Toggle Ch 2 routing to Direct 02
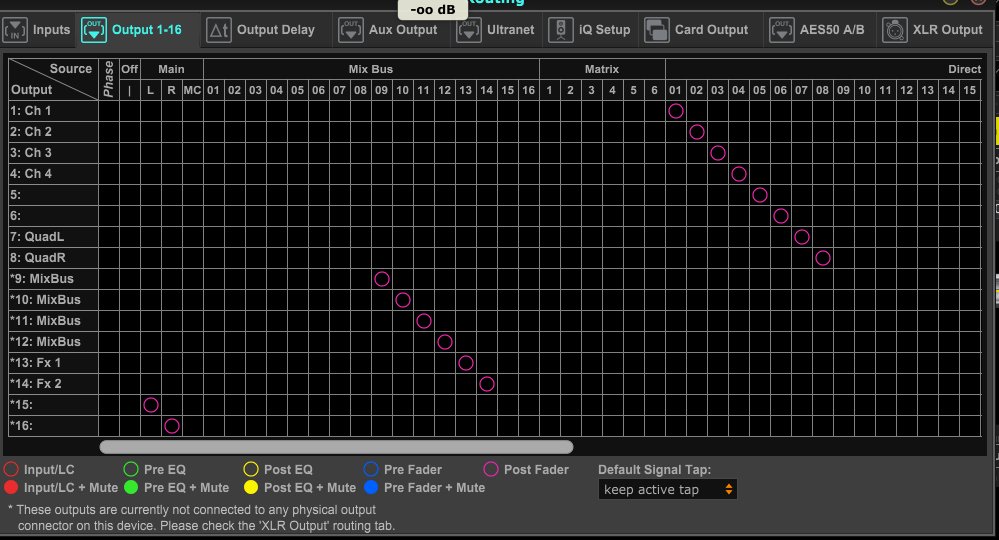This screenshot has height=540, width=999. [x=697, y=132]
